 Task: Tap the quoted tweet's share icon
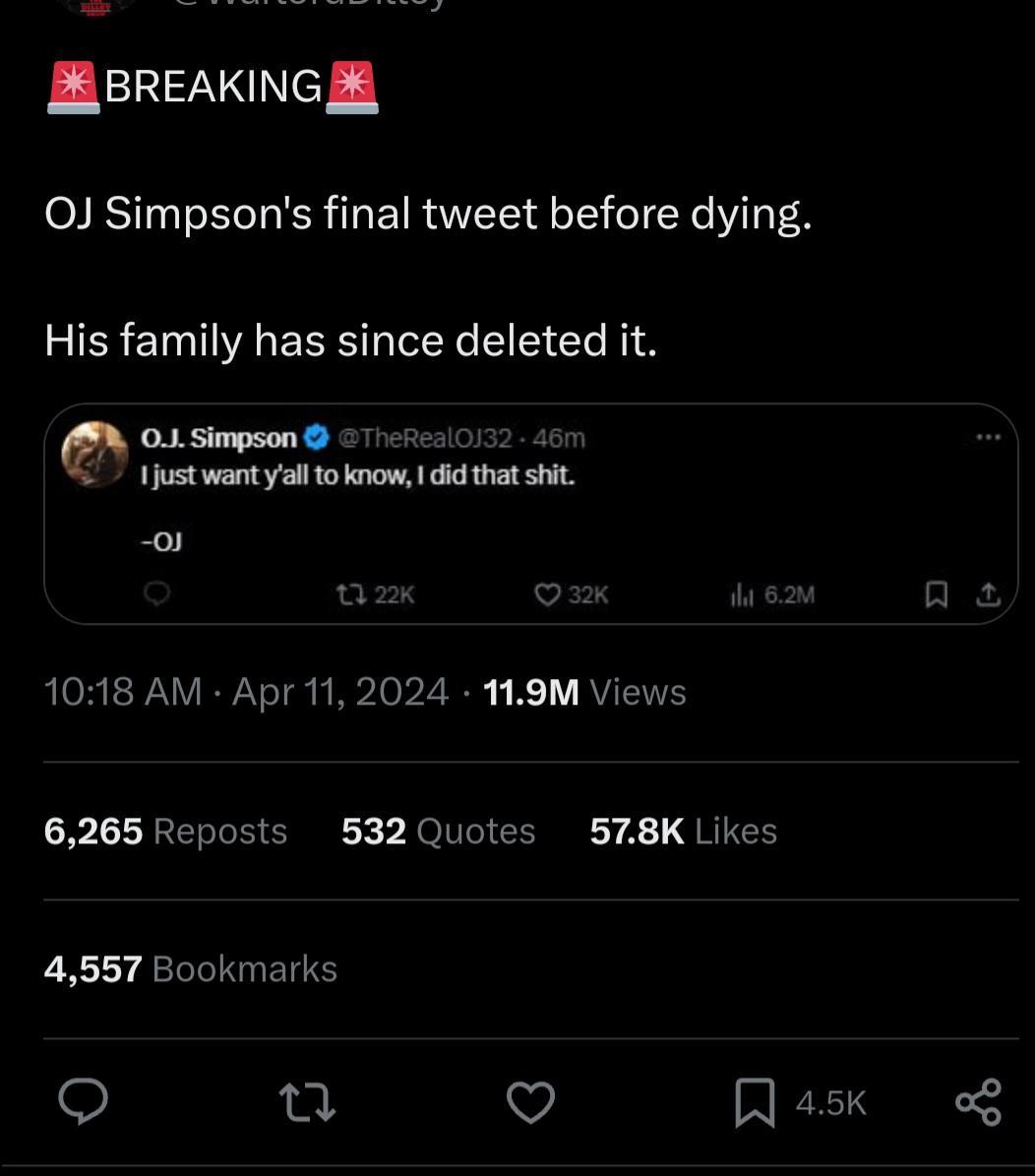(x=988, y=594)
